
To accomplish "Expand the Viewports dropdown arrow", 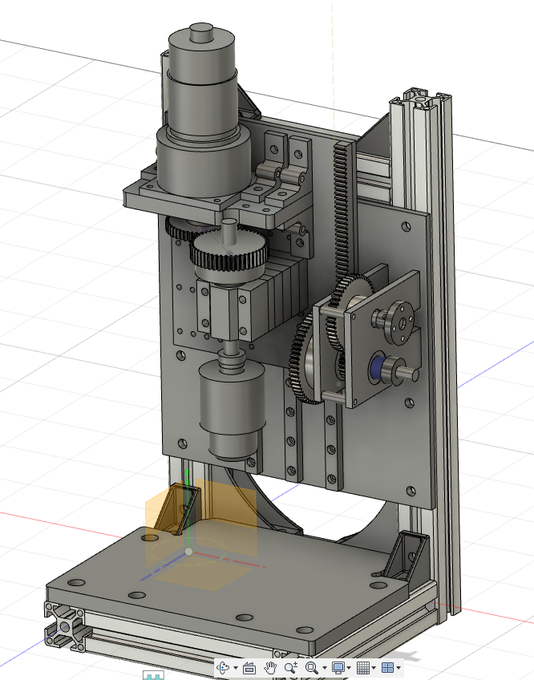I will point(399,667).
